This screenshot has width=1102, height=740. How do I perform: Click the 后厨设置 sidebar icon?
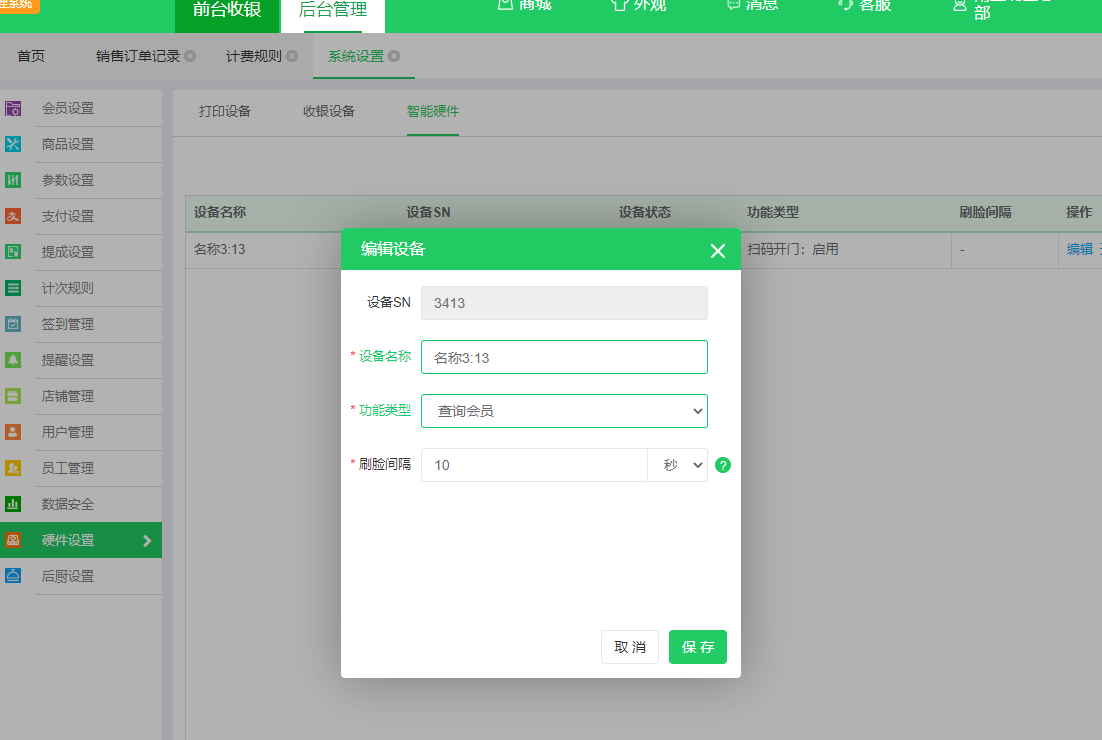click(x=13, y=576)
